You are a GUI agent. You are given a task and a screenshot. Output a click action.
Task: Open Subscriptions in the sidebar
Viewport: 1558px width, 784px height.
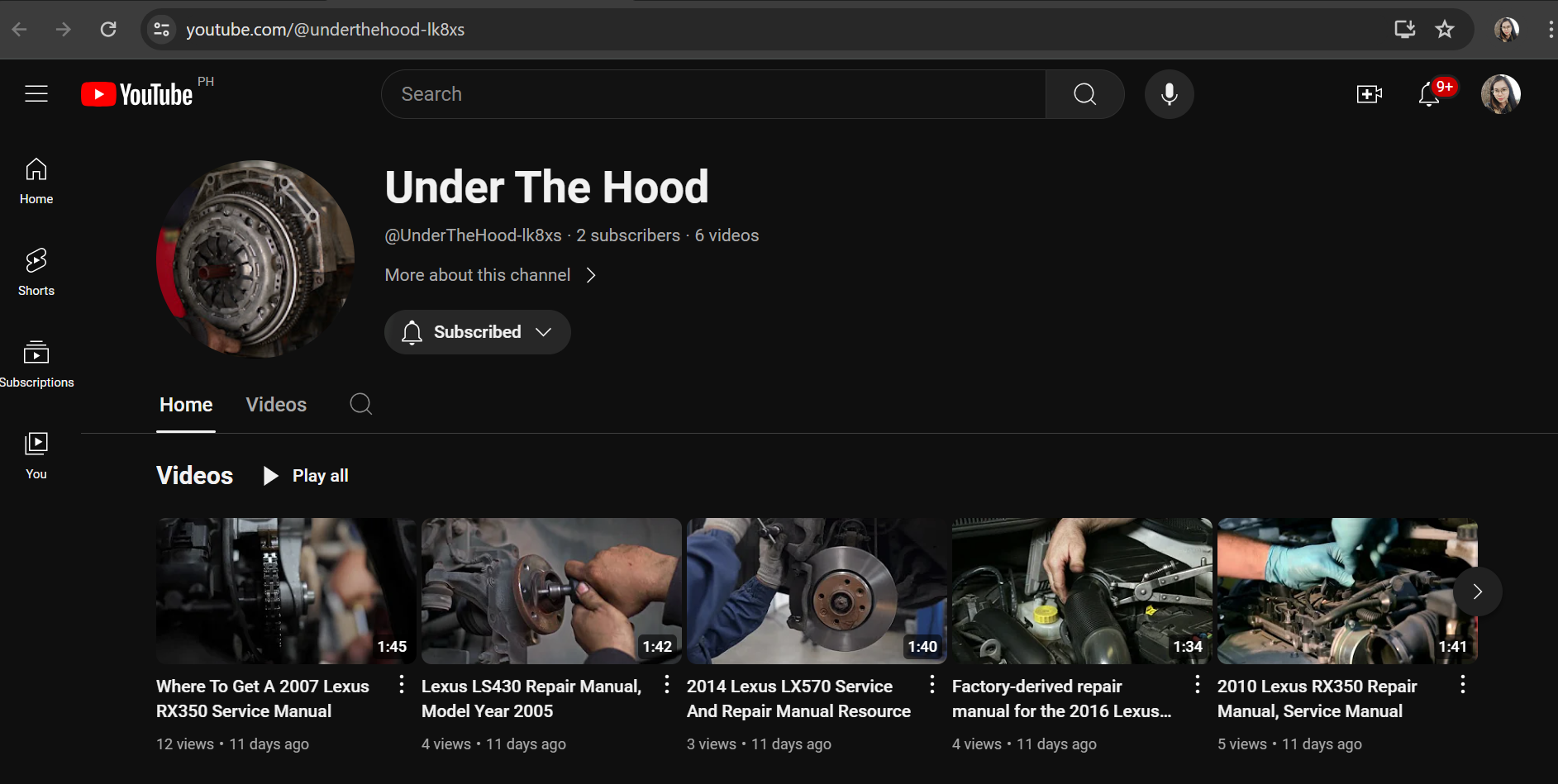tap(36, 364)
